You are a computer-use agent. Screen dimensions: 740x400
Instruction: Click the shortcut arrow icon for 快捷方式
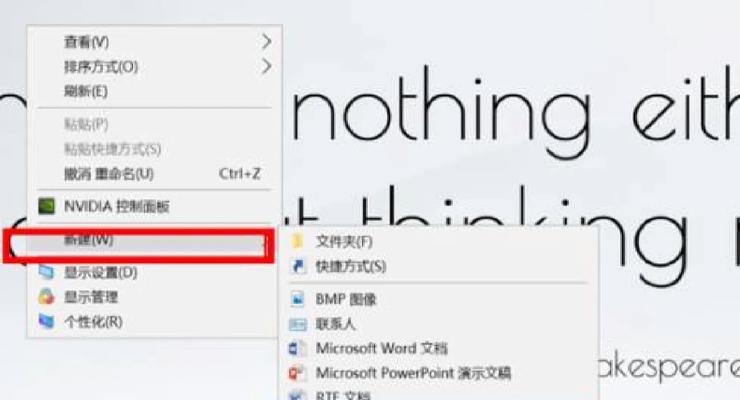(298, 266)
